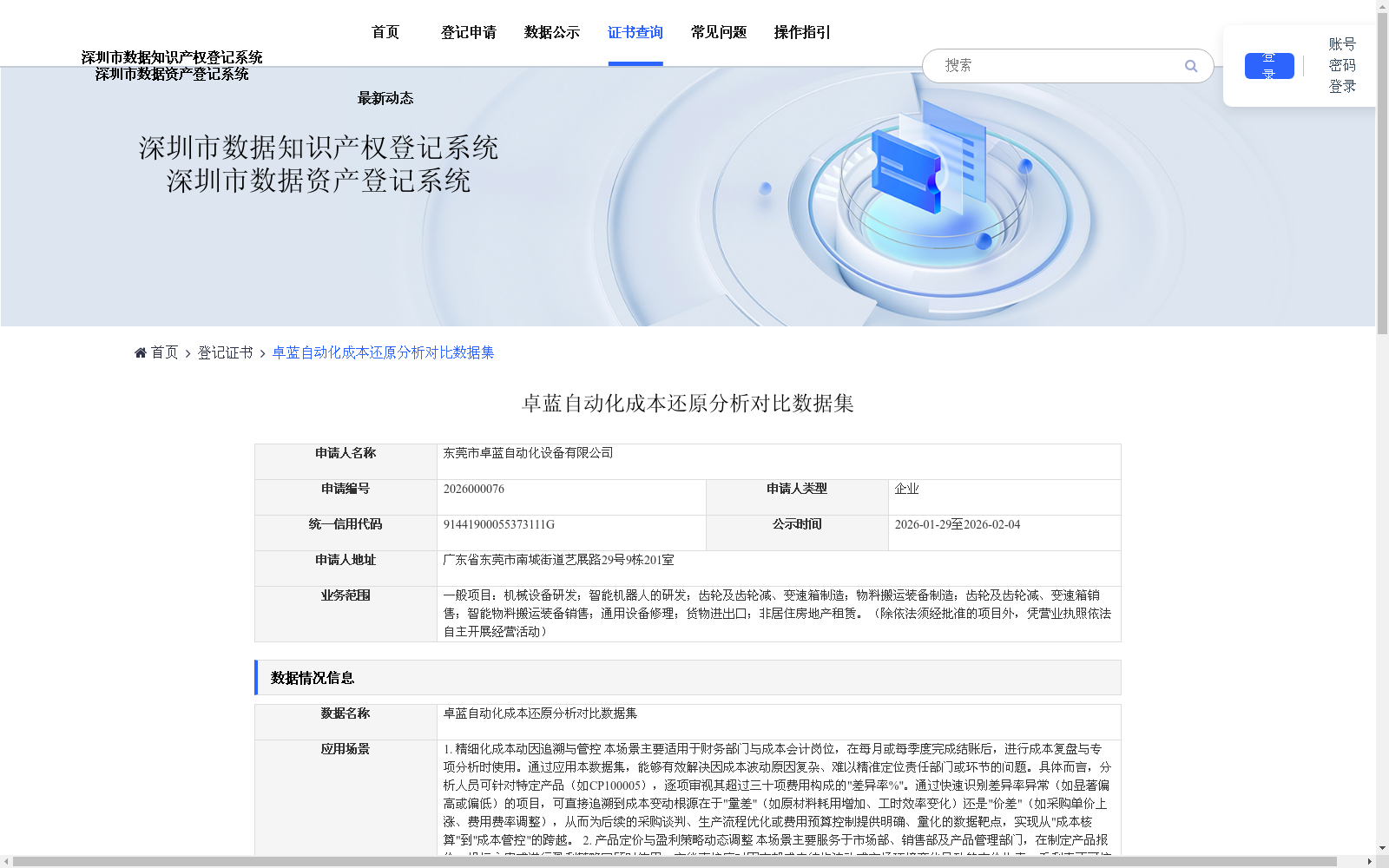Select the 证书查询 tab
The image size is (1389, 868).
[x=635, y=32]
